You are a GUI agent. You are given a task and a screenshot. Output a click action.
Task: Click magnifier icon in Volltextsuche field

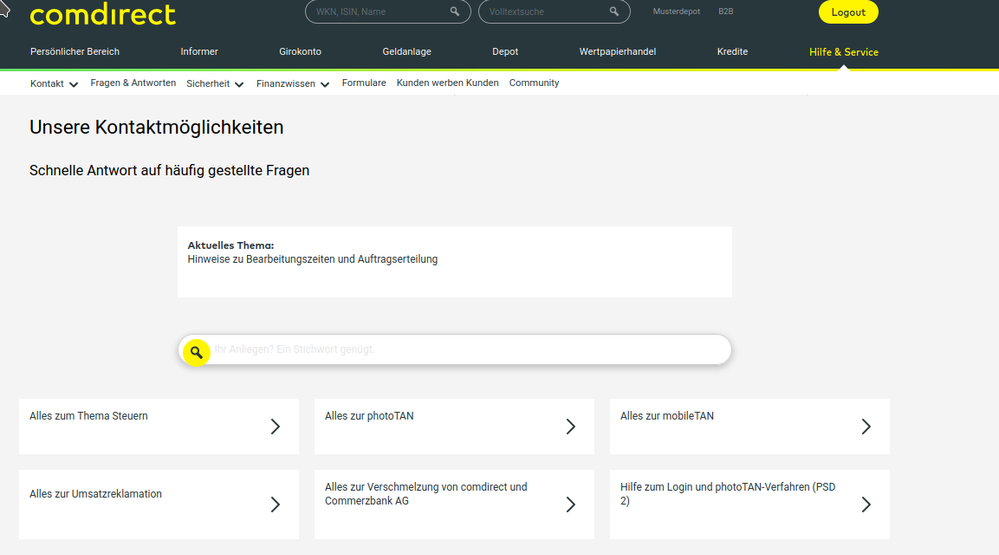614,12
